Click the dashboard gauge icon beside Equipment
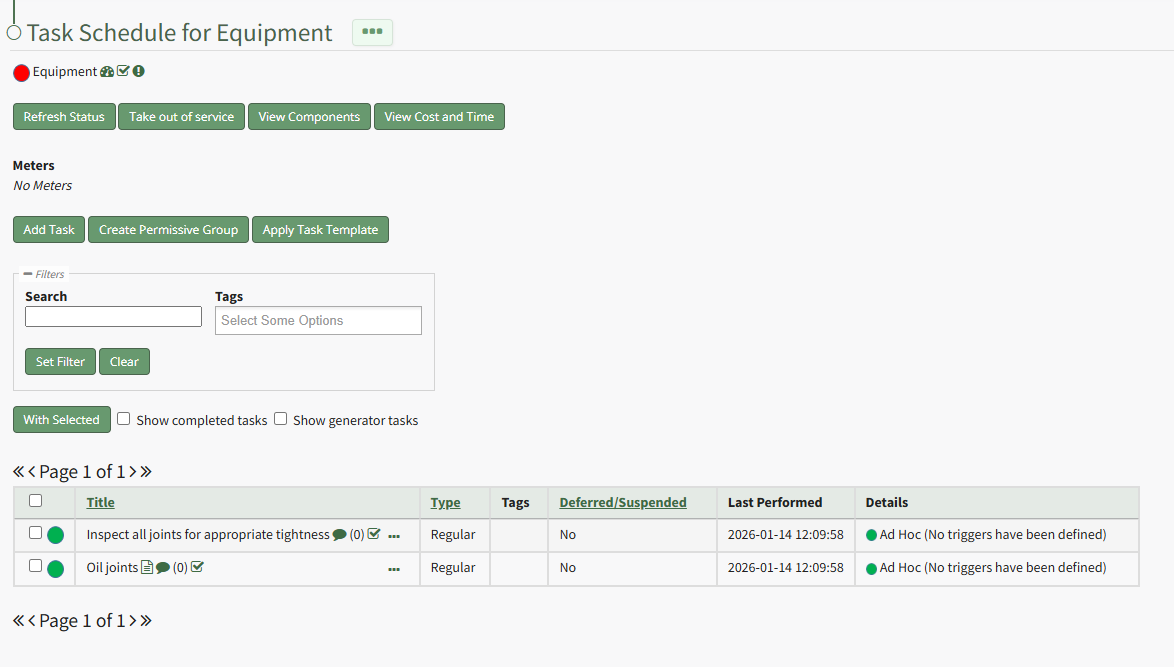 pos(107,72)
